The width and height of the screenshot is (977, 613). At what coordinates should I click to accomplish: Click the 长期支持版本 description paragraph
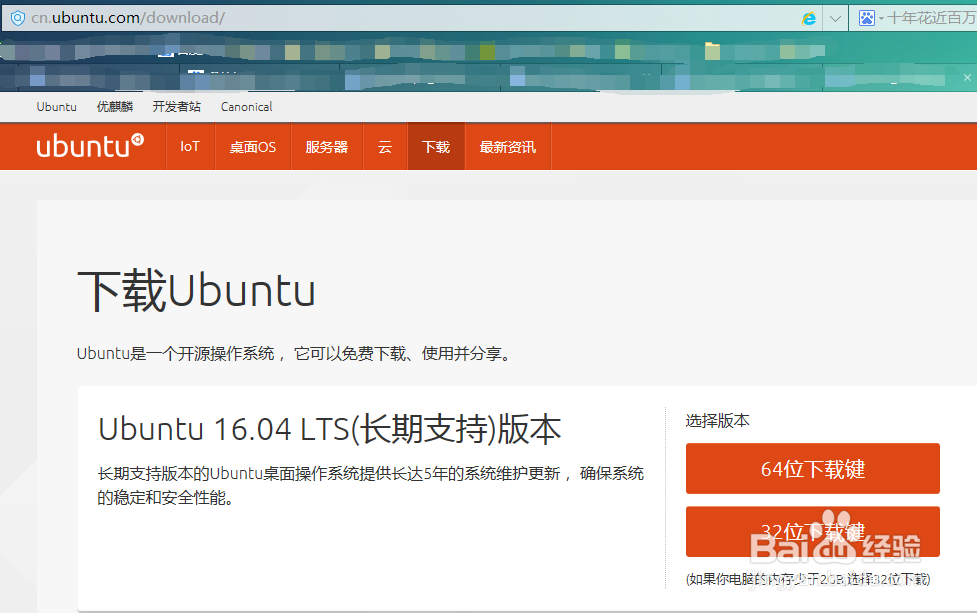[371, 485]
